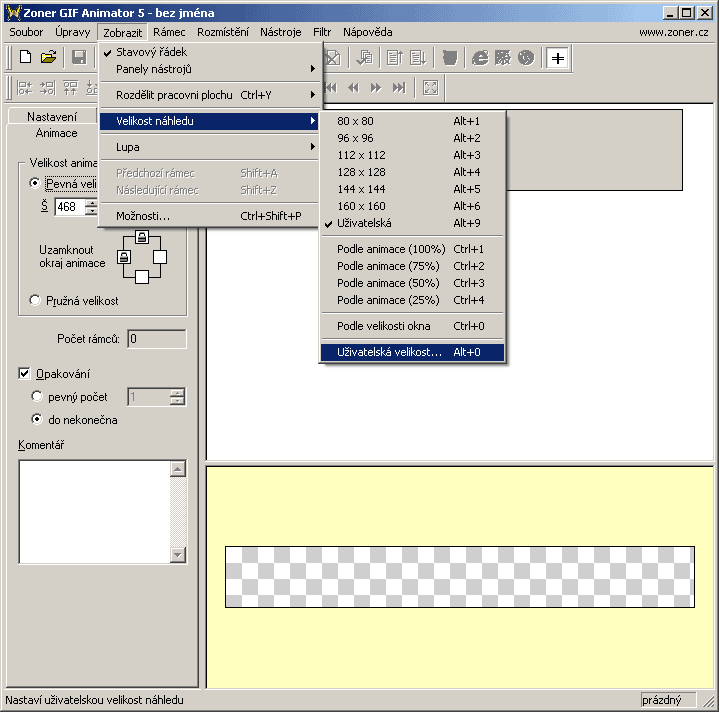Select the Pevná velikost radio button
719x712 pixels.
click(x=35, y=183)
